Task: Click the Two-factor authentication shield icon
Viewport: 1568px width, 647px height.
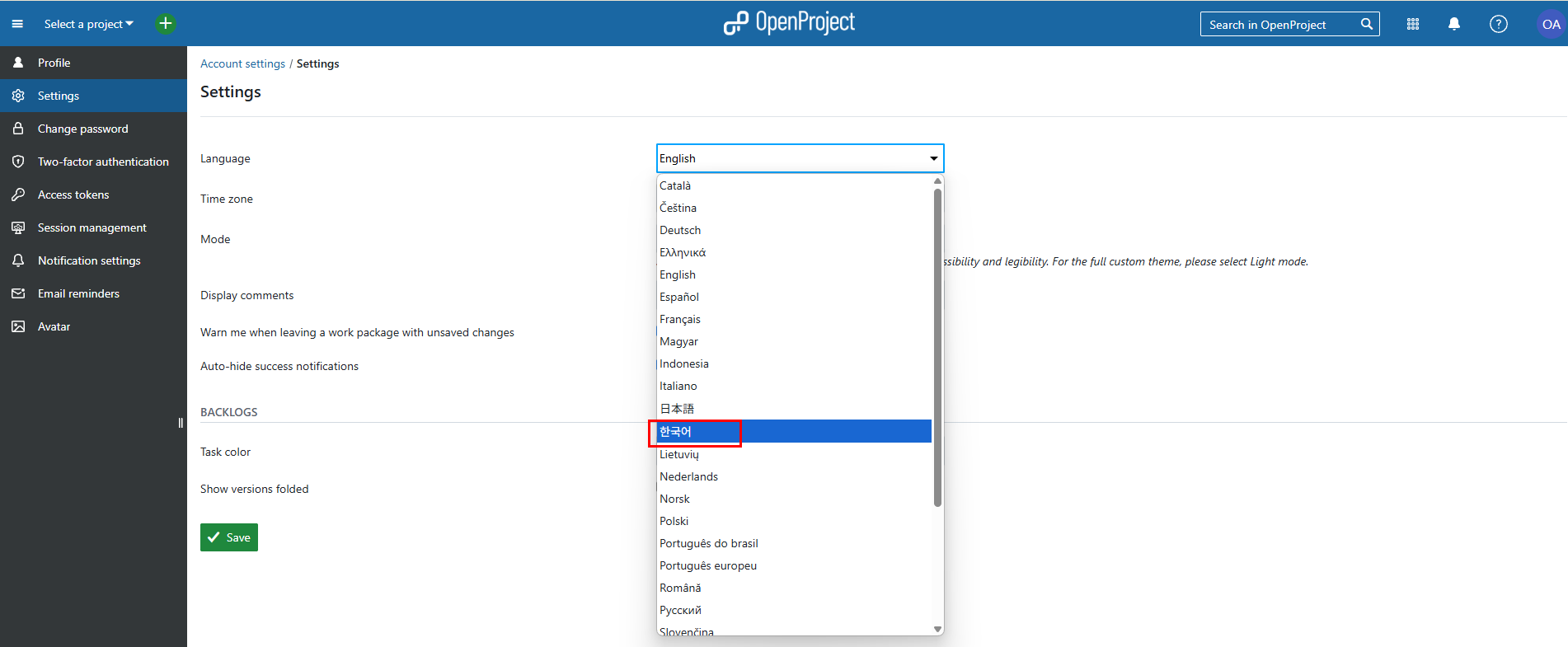Action: click(x=18, y=162)
